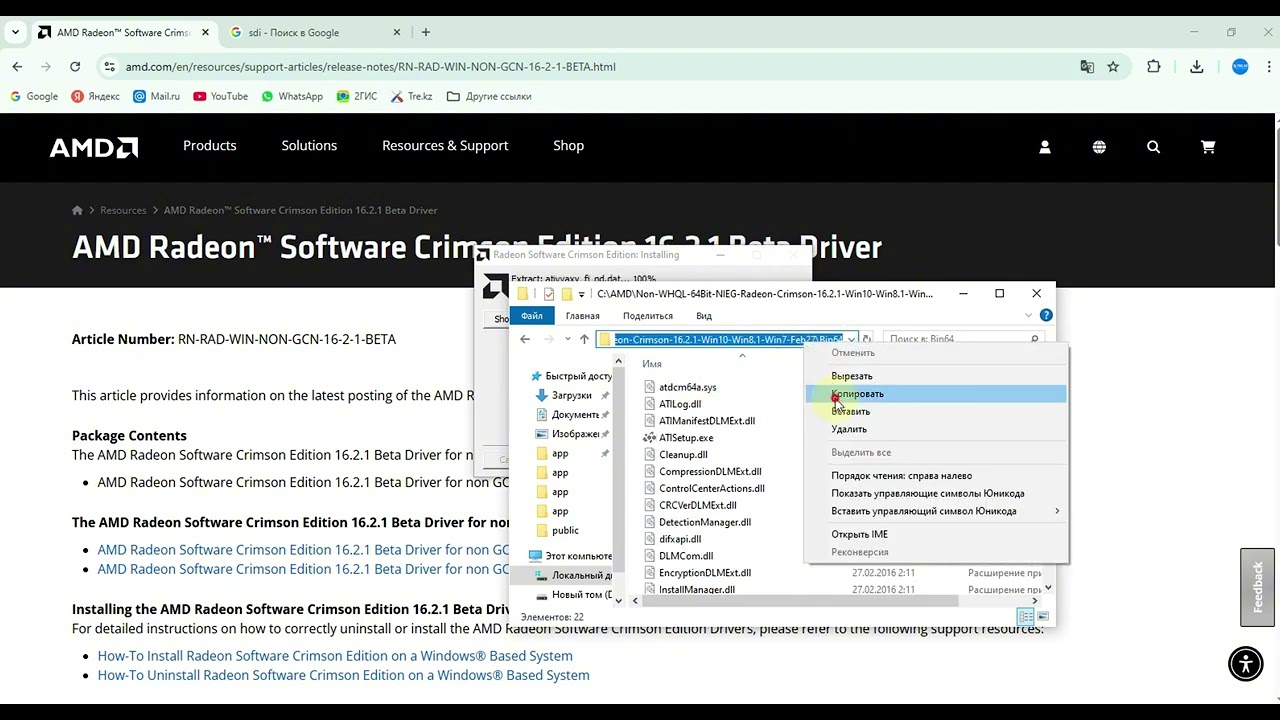Go back in Explorer navigation
Screen dimensions: 1280x720
[525, 339]
